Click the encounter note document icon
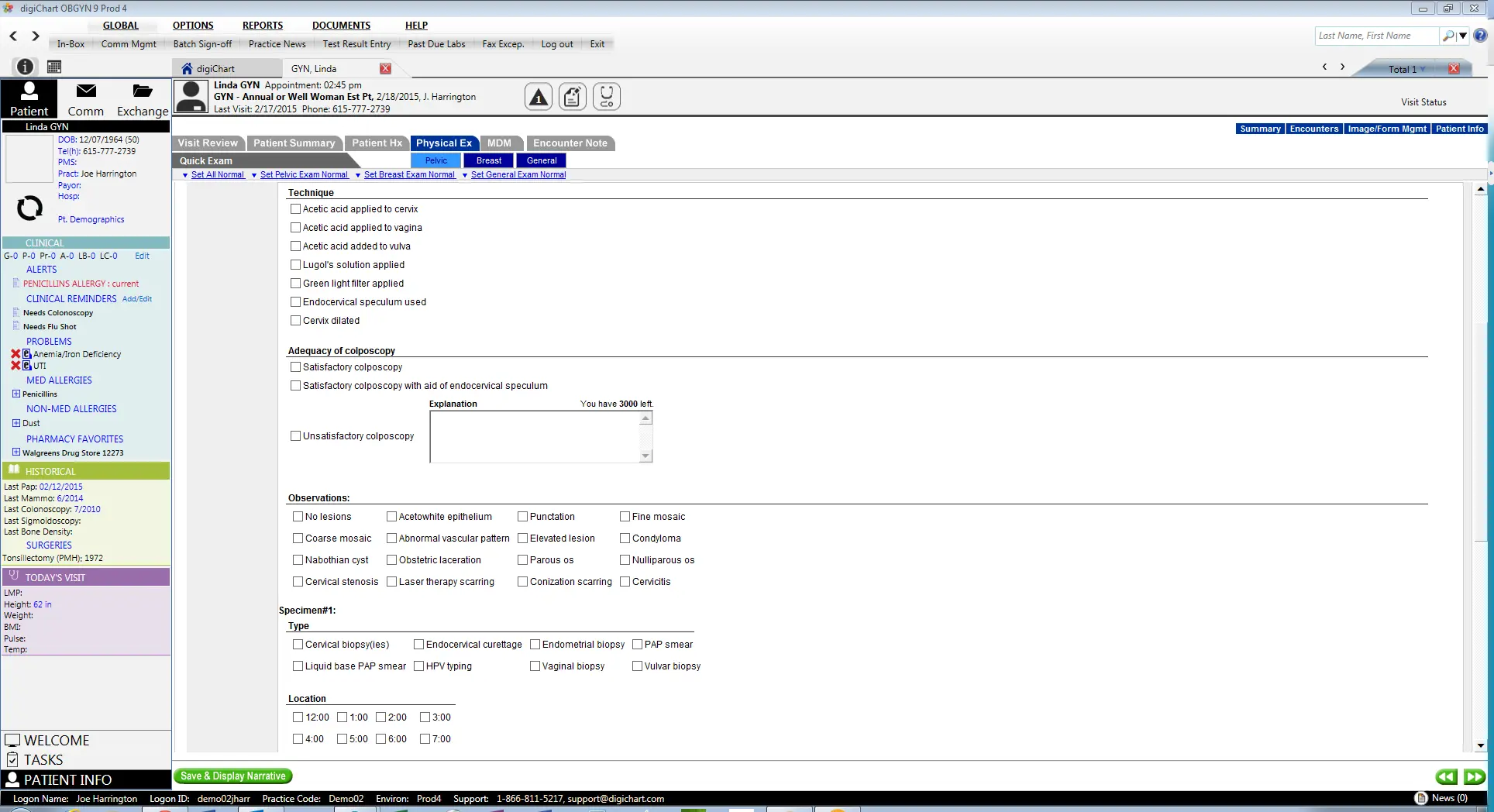The height and width of the screenshot is (812, 1494). (x=573, y=96)
